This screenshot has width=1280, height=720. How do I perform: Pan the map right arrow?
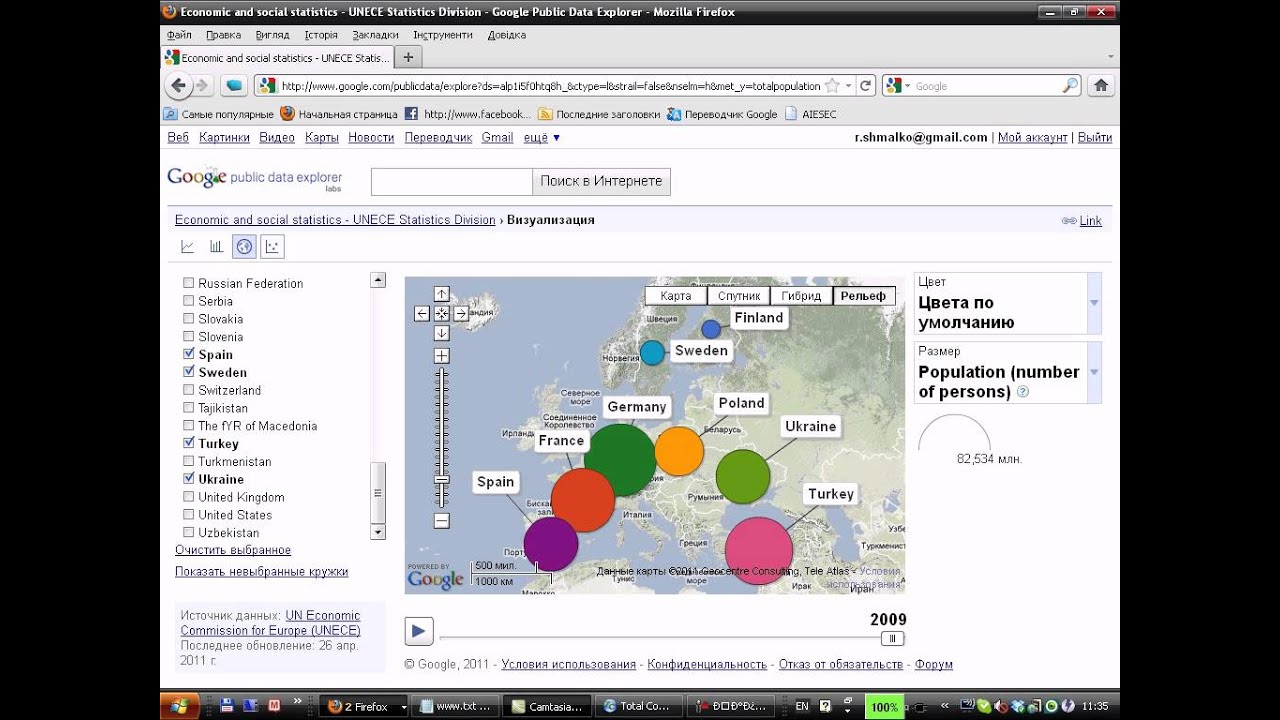click(x=461, y=314)
